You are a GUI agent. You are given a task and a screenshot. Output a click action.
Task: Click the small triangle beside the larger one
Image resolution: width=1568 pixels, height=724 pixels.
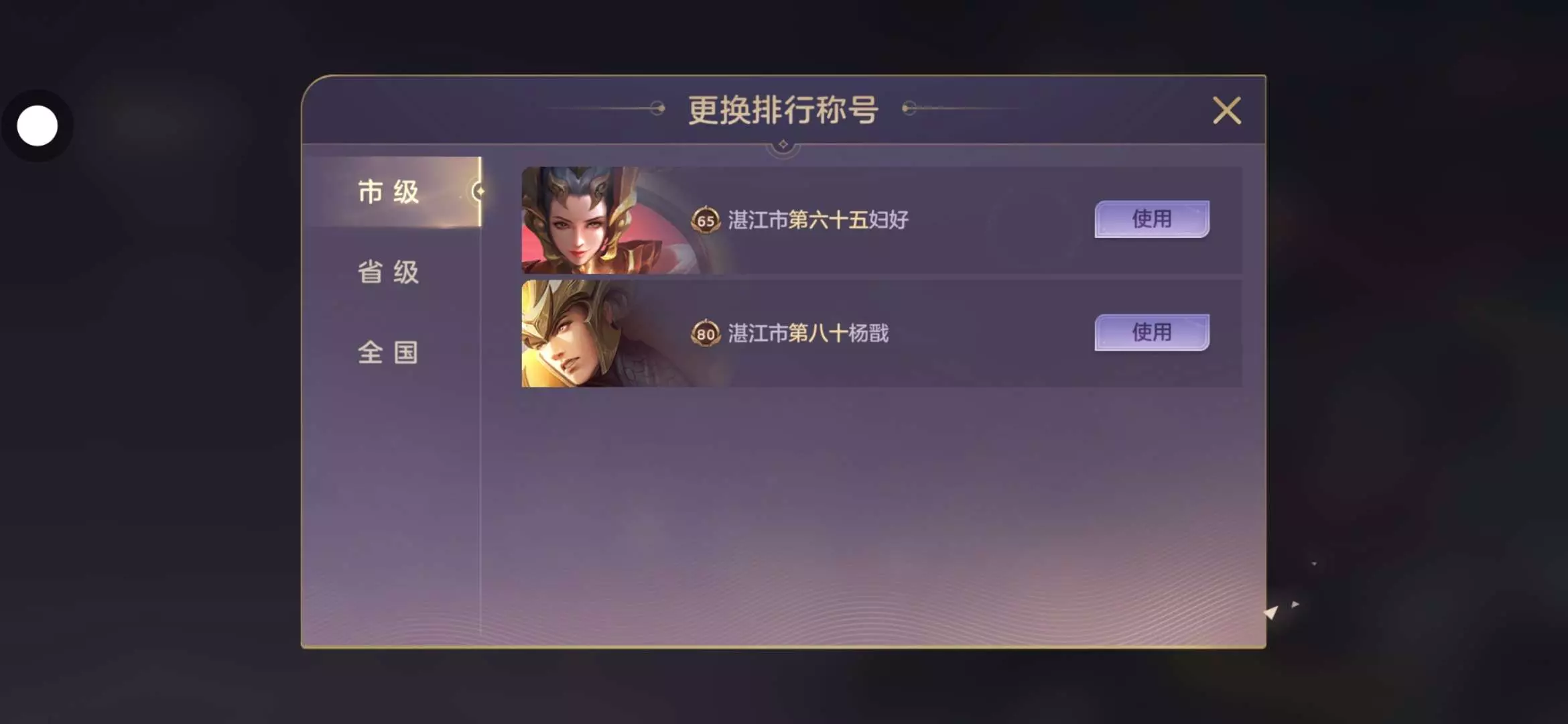tap(1295, 604)
